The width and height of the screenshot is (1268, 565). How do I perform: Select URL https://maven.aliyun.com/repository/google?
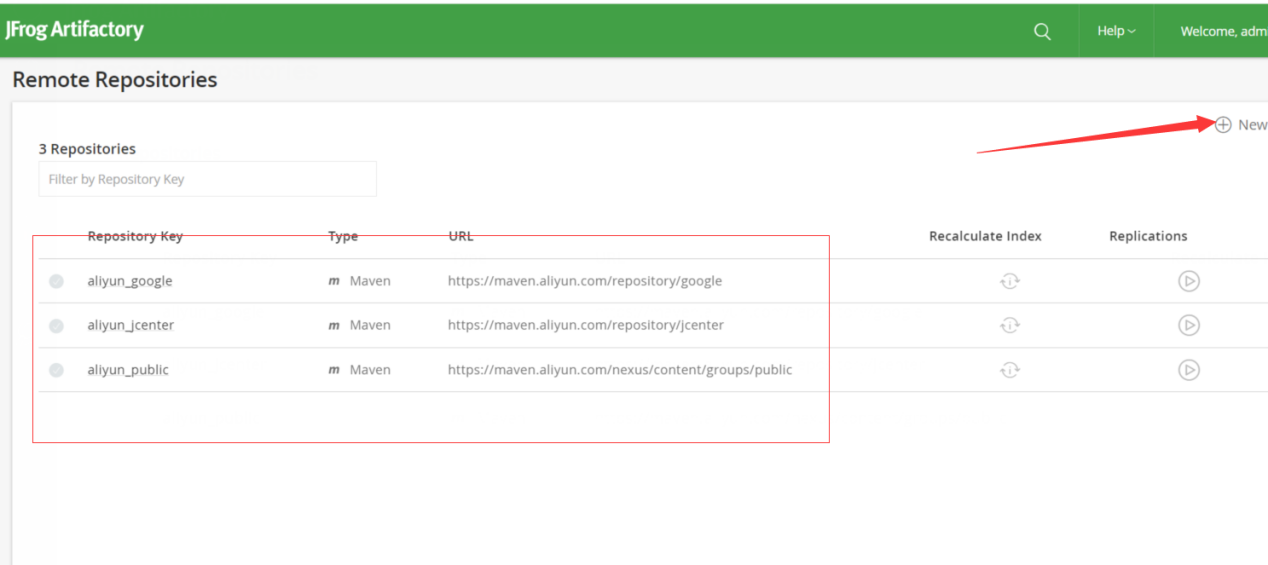(x=585, y=281)
